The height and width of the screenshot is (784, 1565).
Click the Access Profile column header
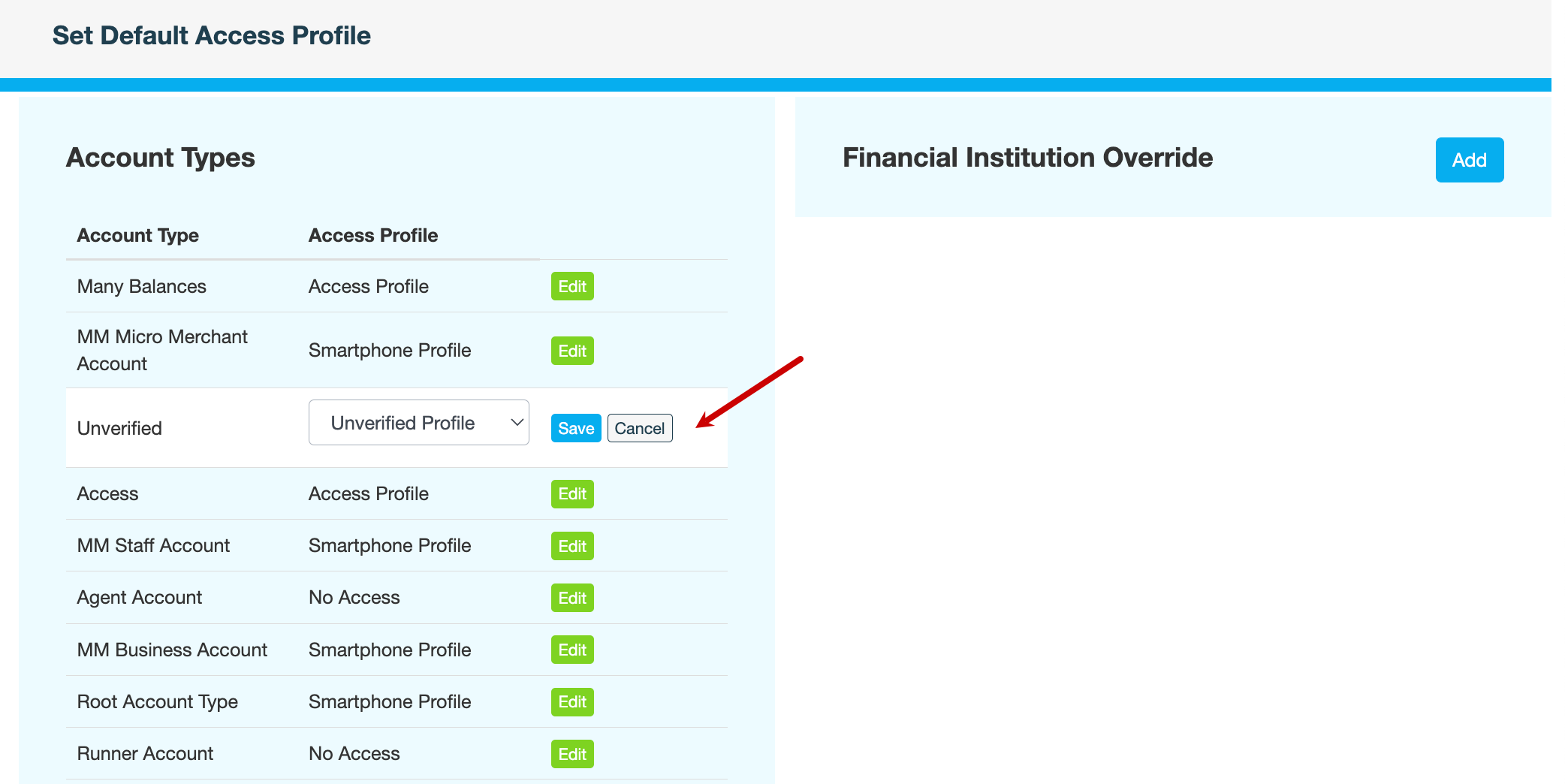[x=373, y=236]
